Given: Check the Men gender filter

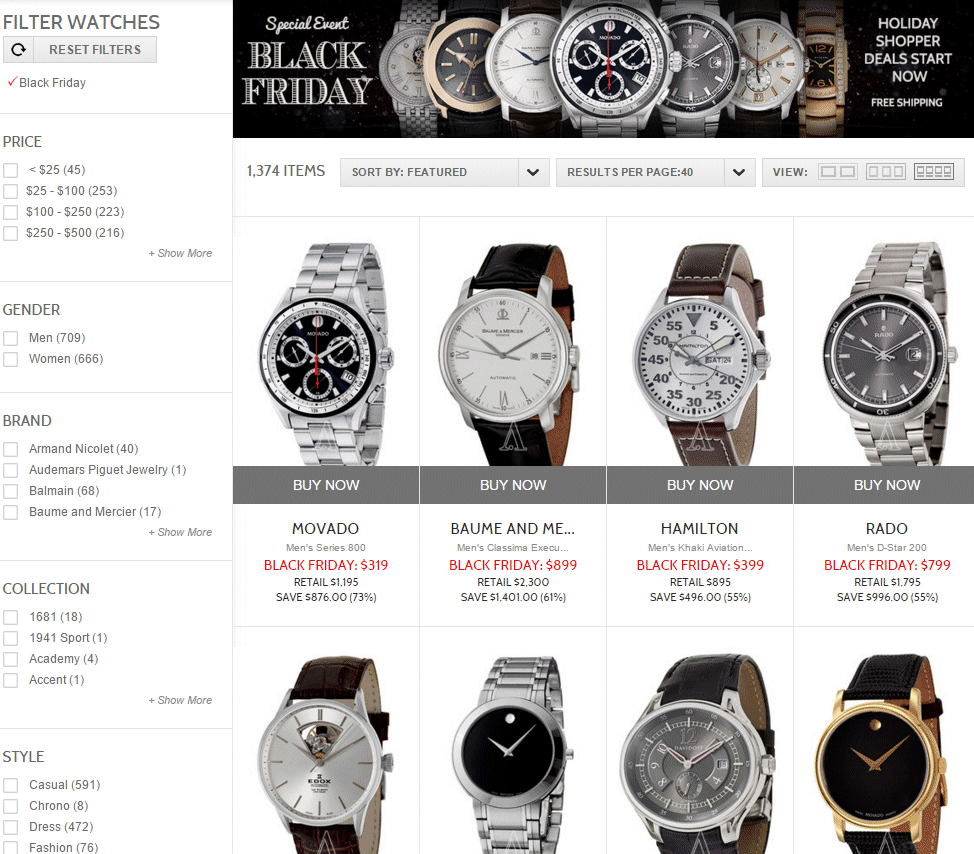Looking at the screenshot, I should 11,338.
